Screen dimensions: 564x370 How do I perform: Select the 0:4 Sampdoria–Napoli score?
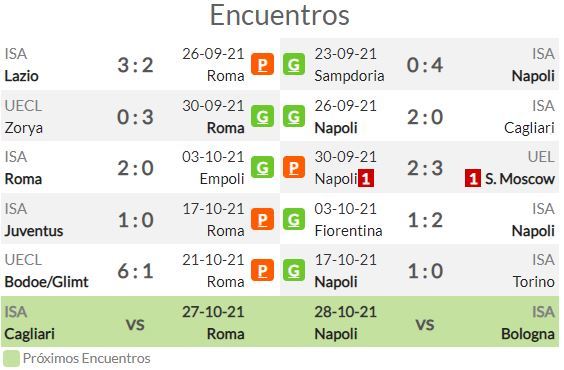pos(425,65)
